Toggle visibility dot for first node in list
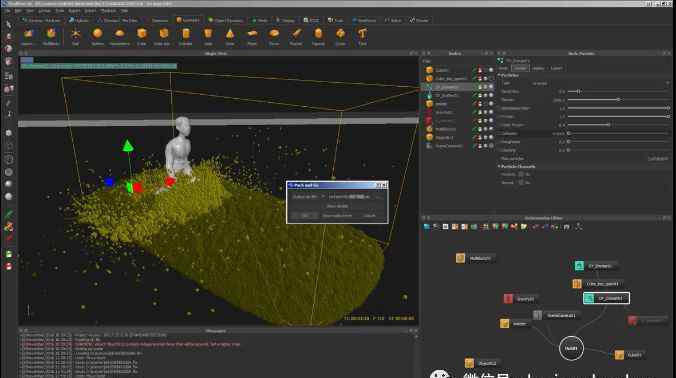 (x=491, y=70)
